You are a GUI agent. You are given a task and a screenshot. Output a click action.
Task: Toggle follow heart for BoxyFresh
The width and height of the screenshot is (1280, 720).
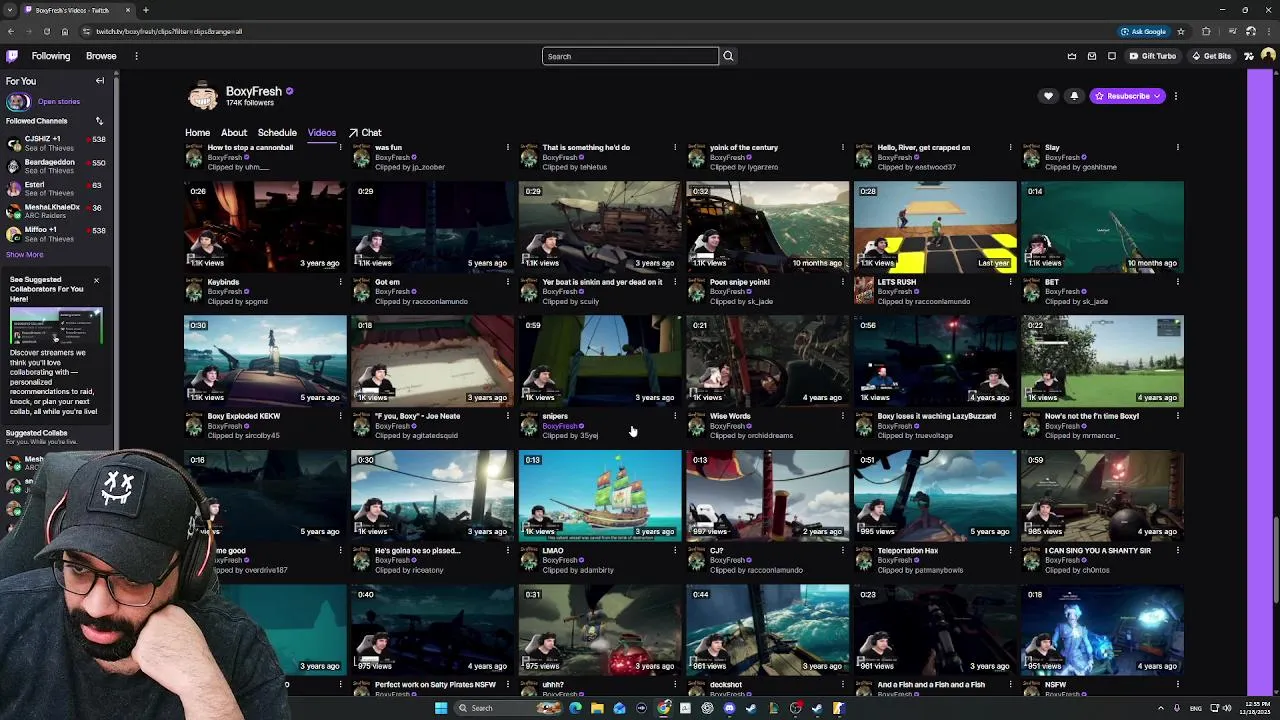1048,96
